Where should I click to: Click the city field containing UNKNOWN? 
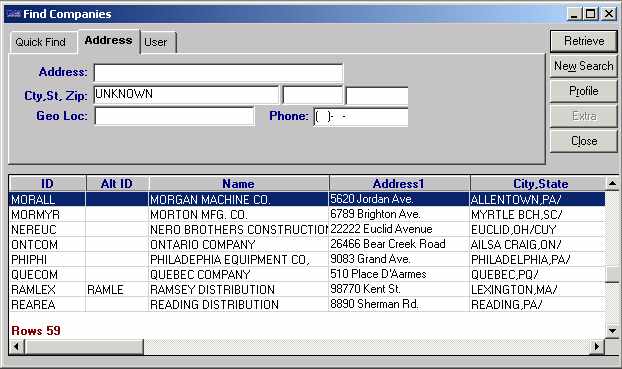click(186, 95)
